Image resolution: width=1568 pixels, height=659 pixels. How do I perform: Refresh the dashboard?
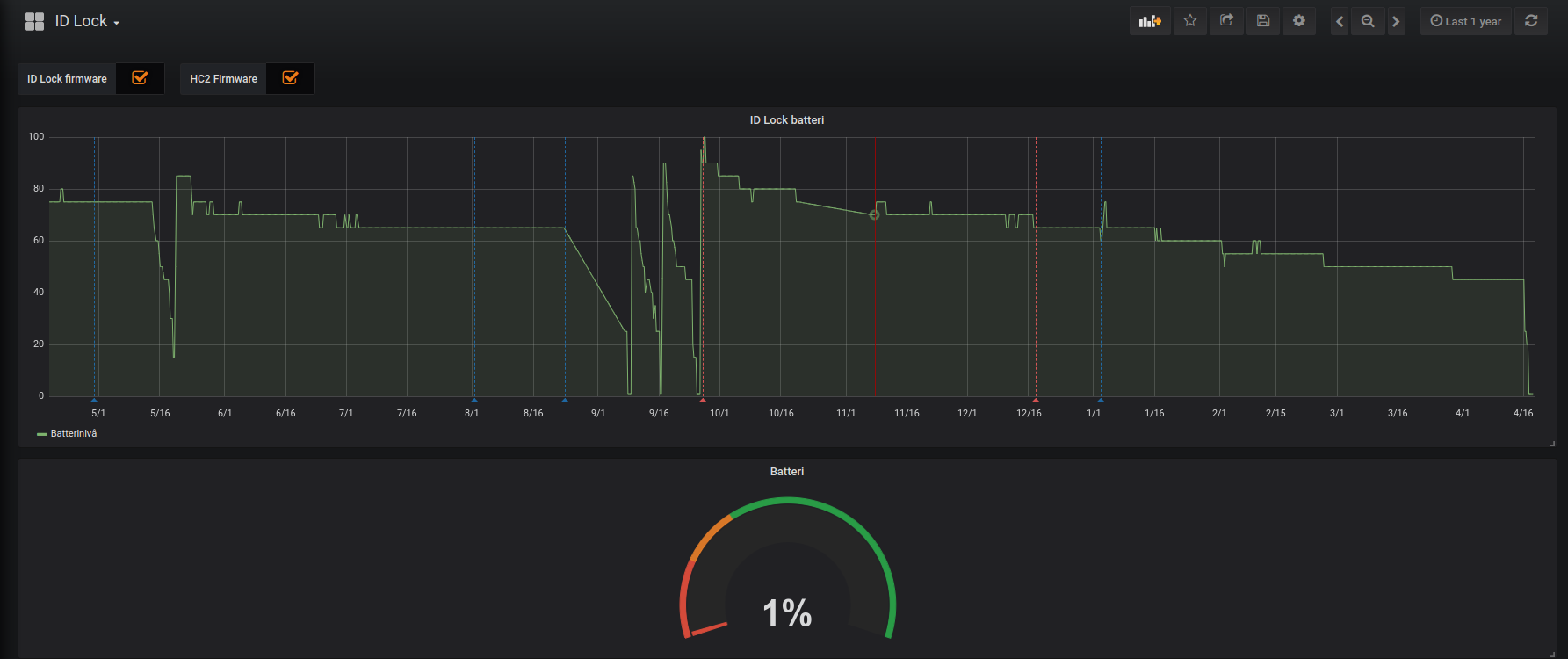[x=1531, y=21]
